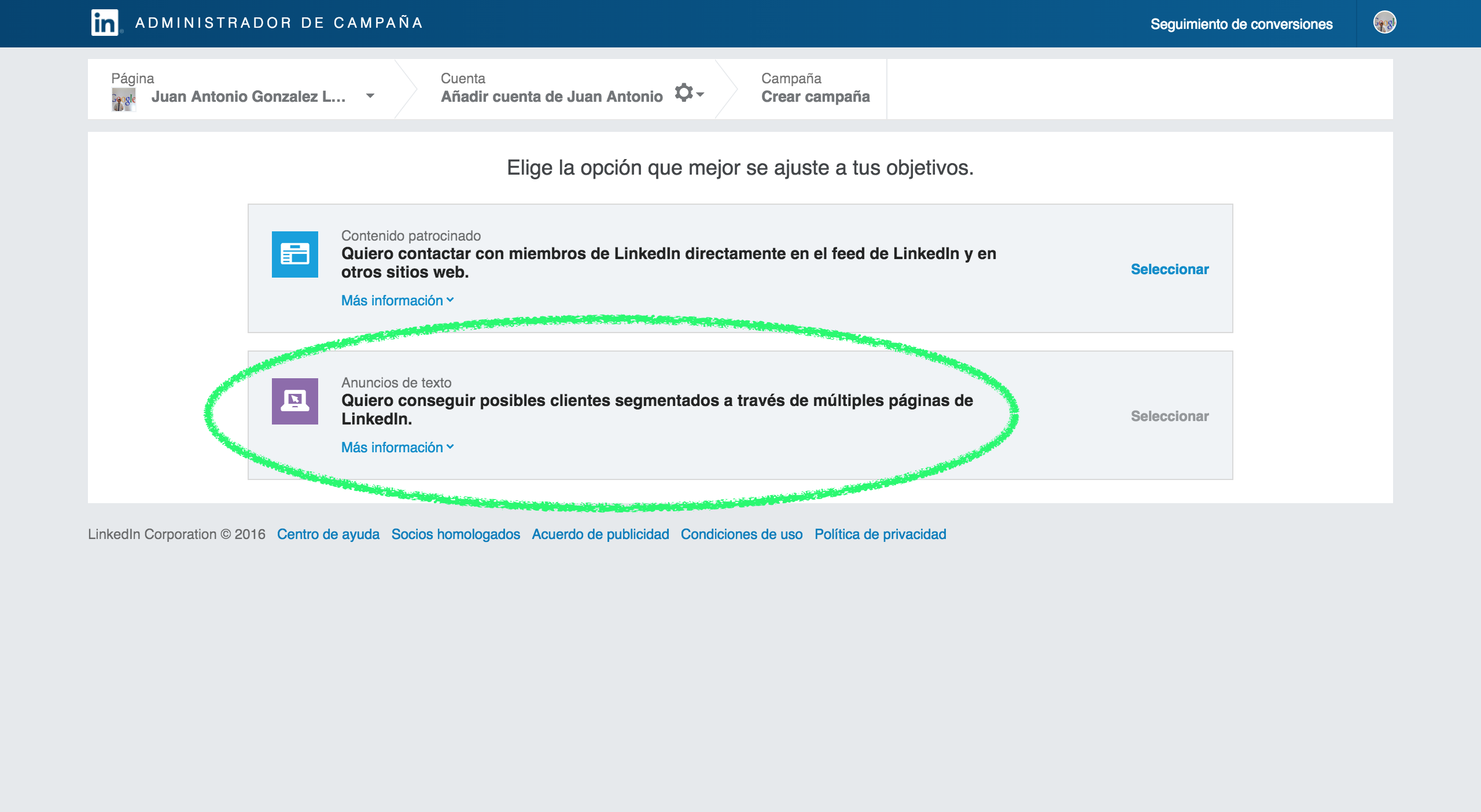Open the Condiciones de uso link

click(742, 534)
